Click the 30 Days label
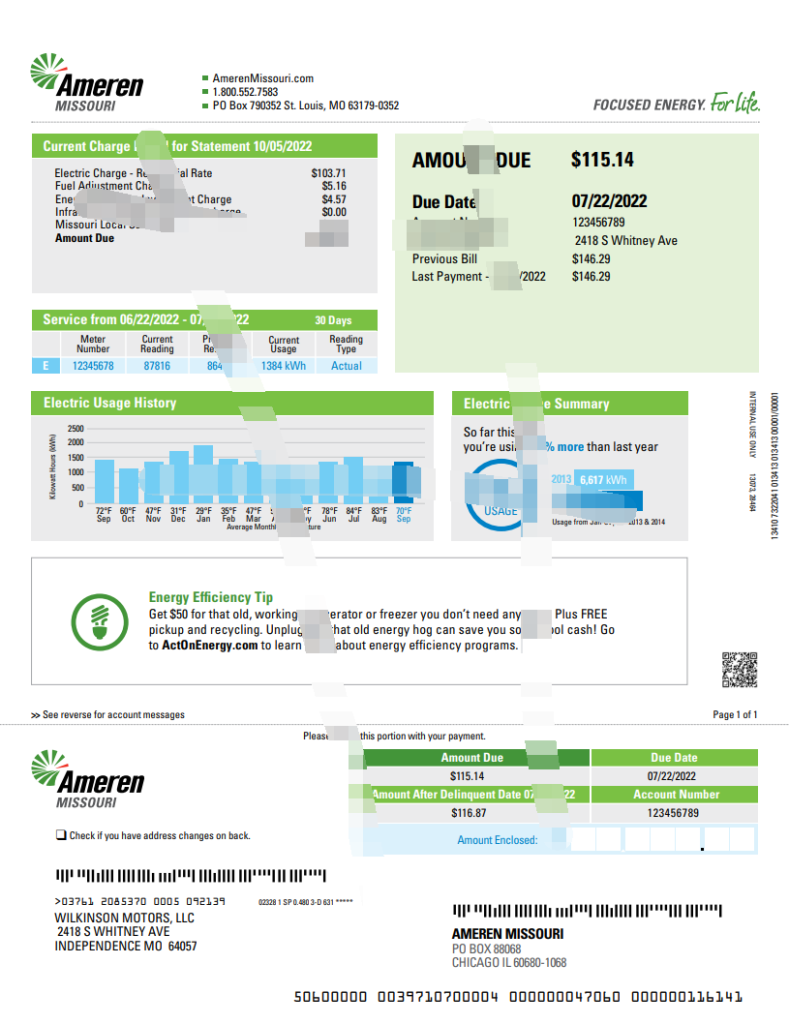 pos(333,320)
